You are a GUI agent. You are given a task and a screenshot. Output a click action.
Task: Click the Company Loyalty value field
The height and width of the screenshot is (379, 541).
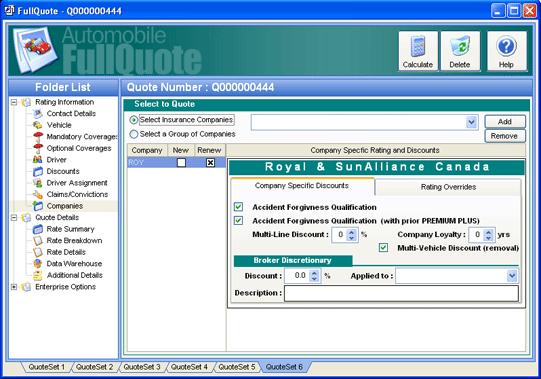476,235
